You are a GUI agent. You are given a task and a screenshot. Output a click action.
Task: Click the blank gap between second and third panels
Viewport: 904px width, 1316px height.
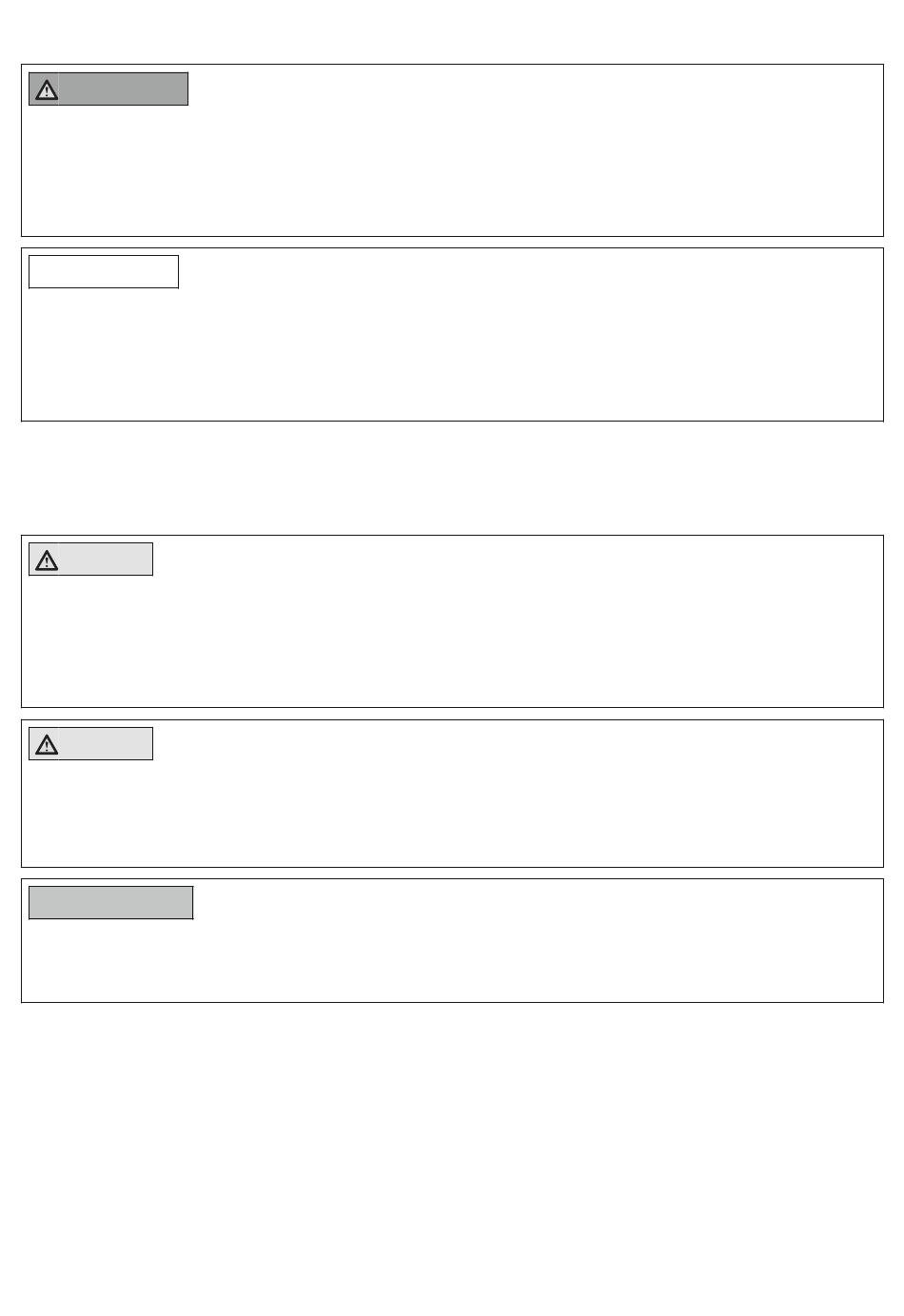(452, 478)
